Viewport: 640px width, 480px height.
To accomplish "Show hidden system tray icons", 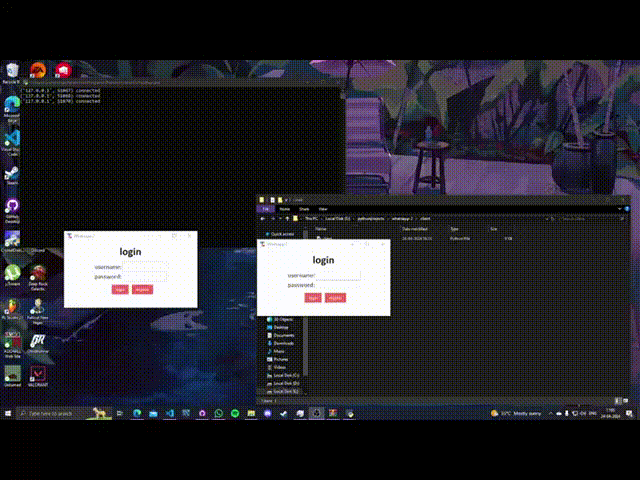I will coord(550,413).
